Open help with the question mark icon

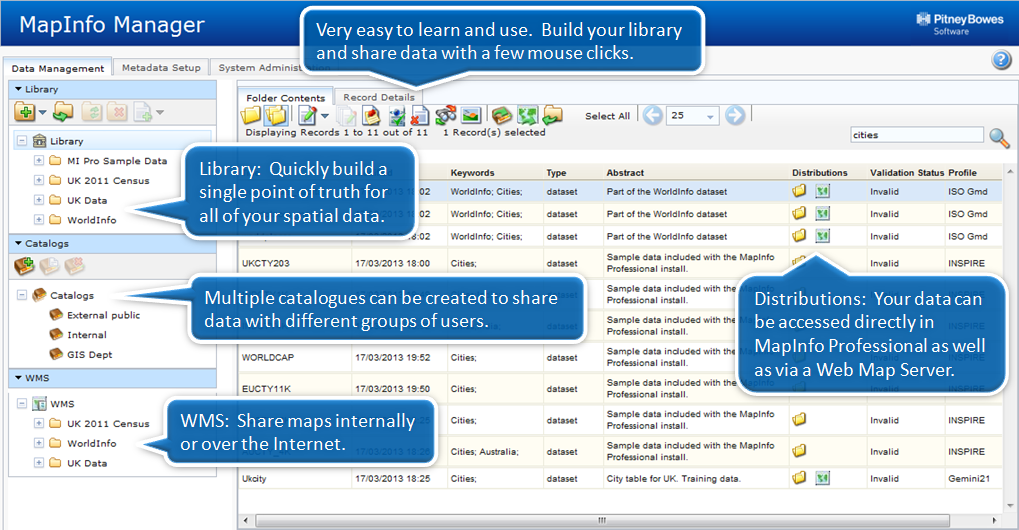pyautogui.click(x=1001, y=60)
